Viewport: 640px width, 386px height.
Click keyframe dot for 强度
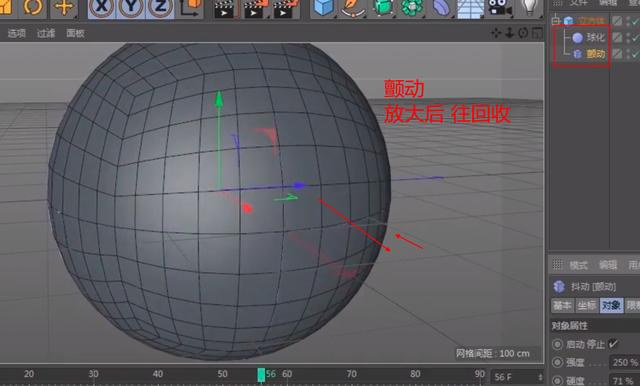tap(557, 362)
